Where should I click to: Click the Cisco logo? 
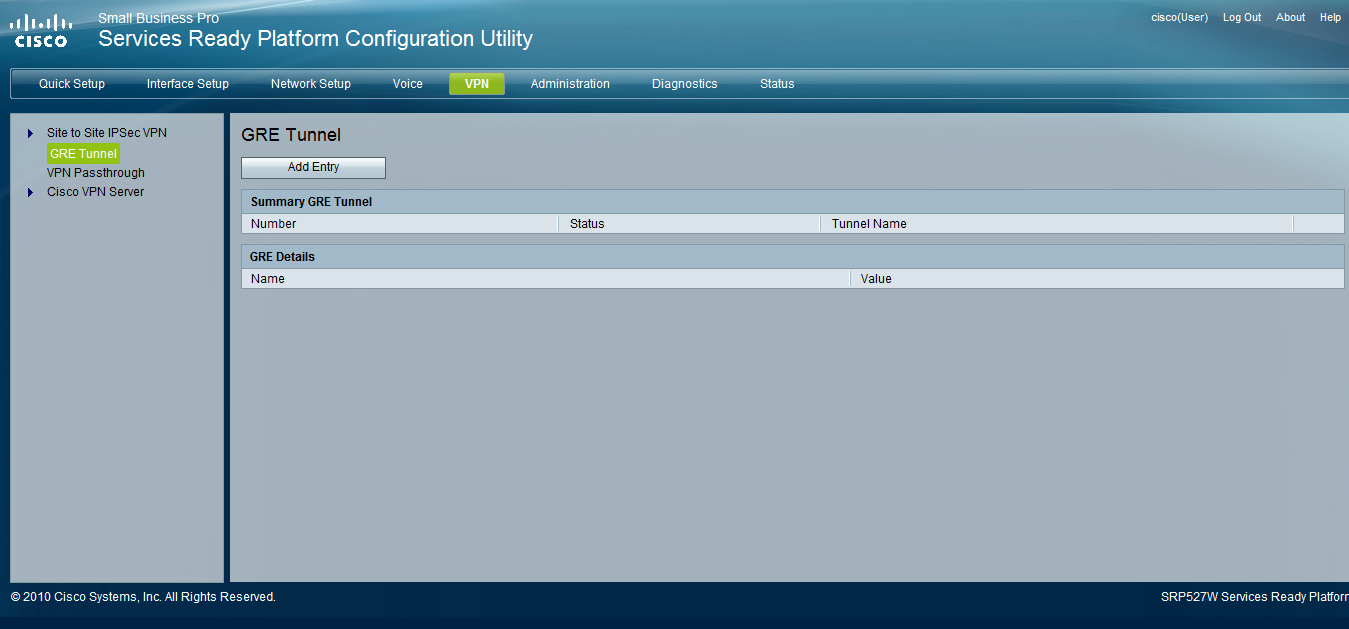click(x=42, y=31)
